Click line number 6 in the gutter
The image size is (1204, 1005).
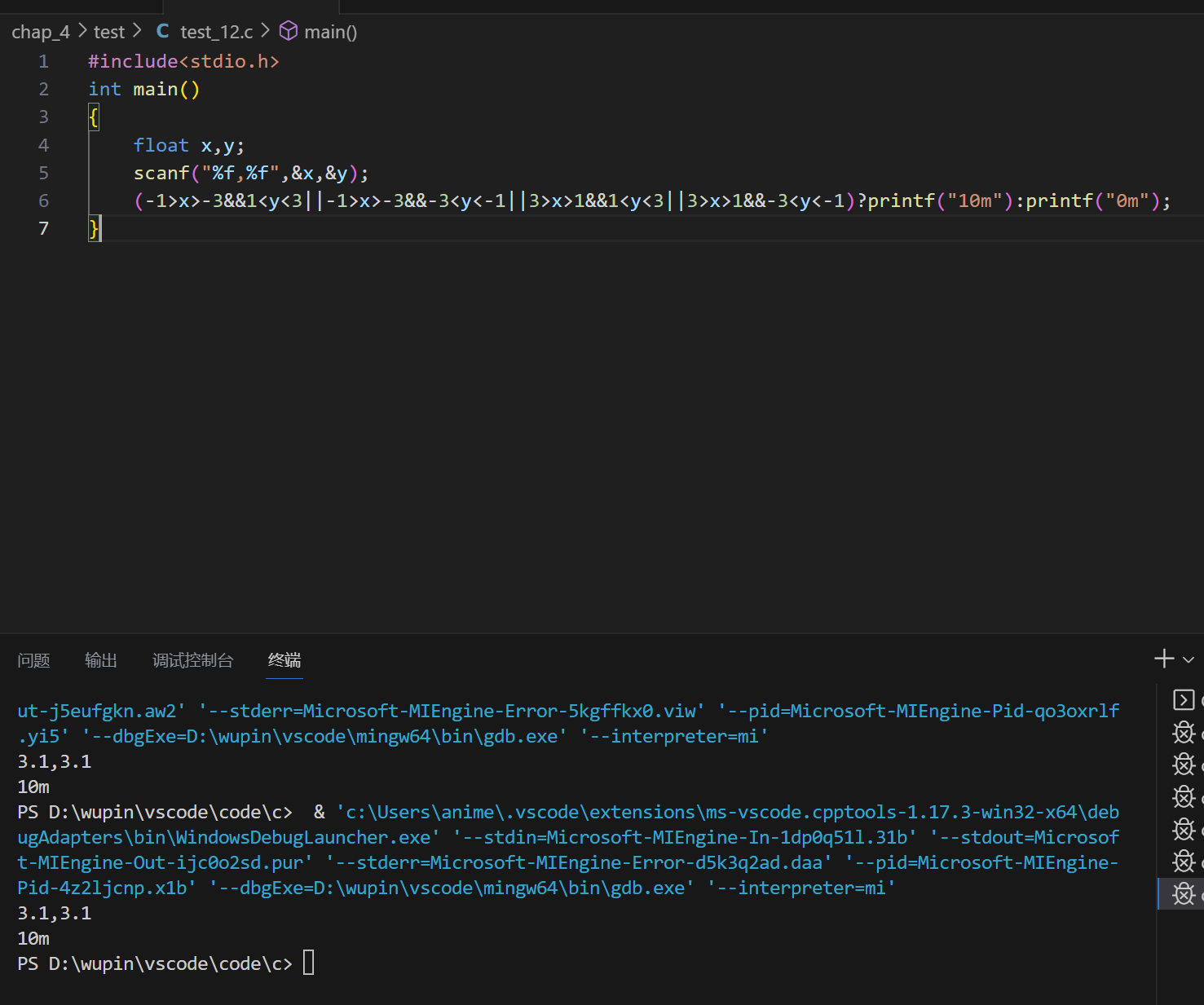click(44, 201)
